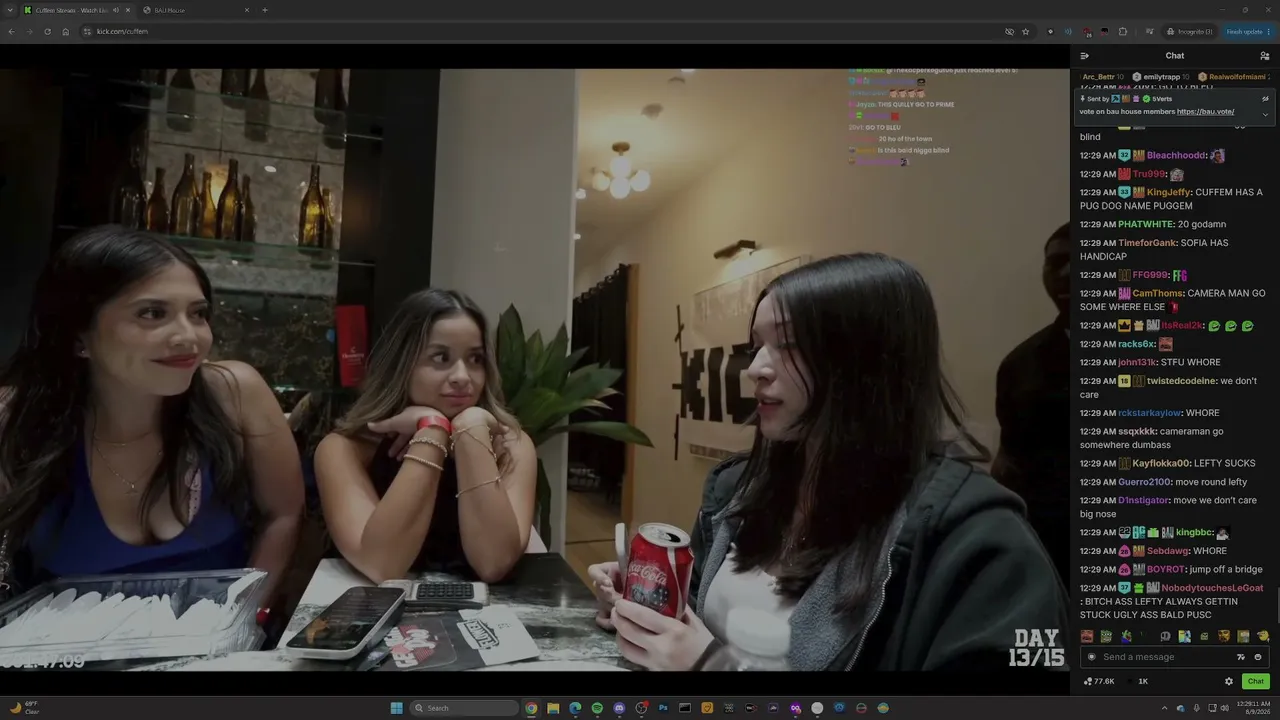Open KingJeffy's profile from chat
The height and width of the screenshot is (720, 1280).
tap(1169, 192)
